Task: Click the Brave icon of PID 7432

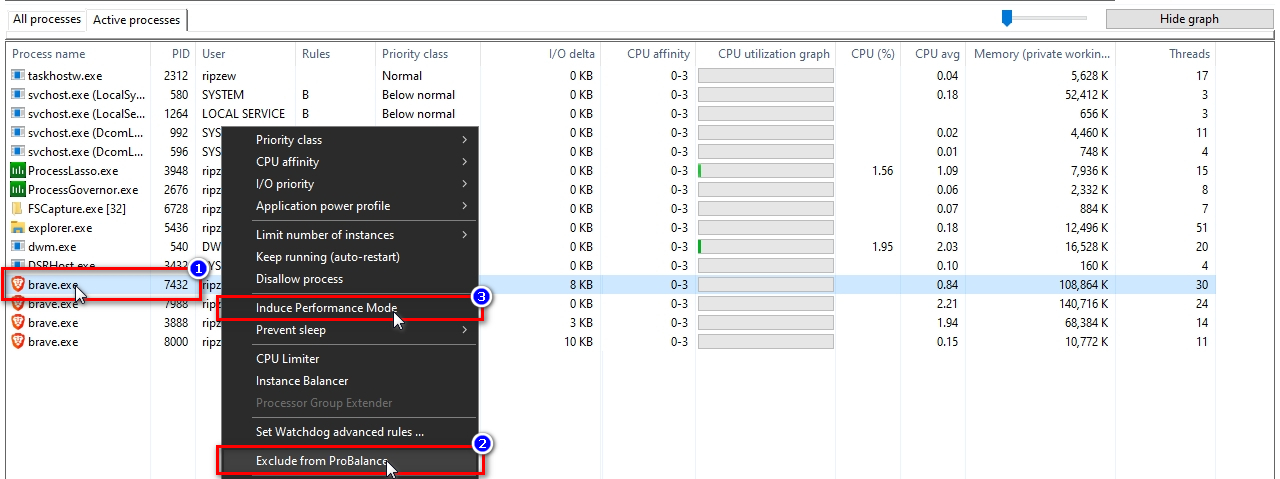Action: (x=17, y=285)
